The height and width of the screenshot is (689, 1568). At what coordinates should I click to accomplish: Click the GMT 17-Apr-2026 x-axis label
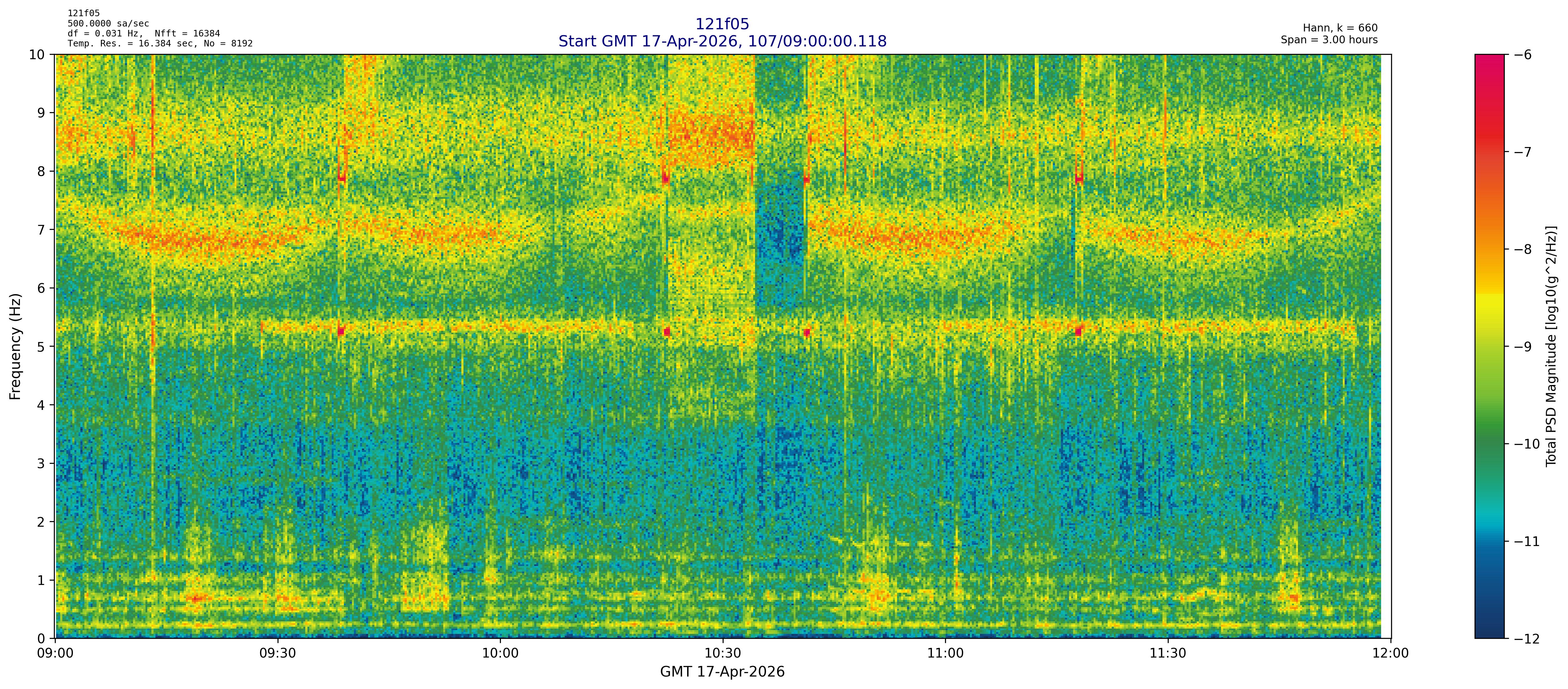click(722, 672)
